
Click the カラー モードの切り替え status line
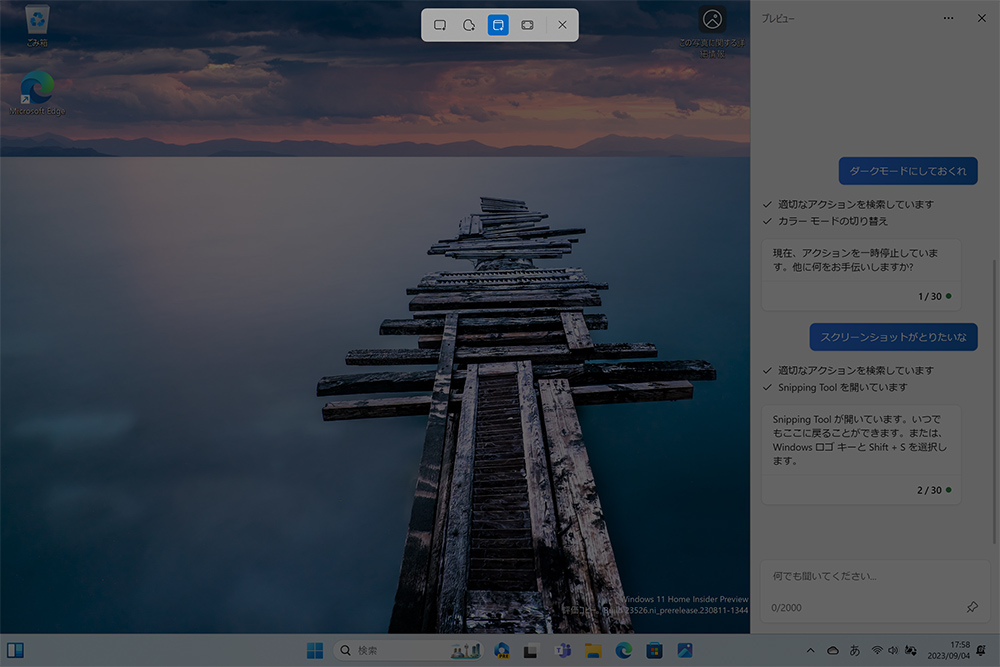click(x=832, y=221)
